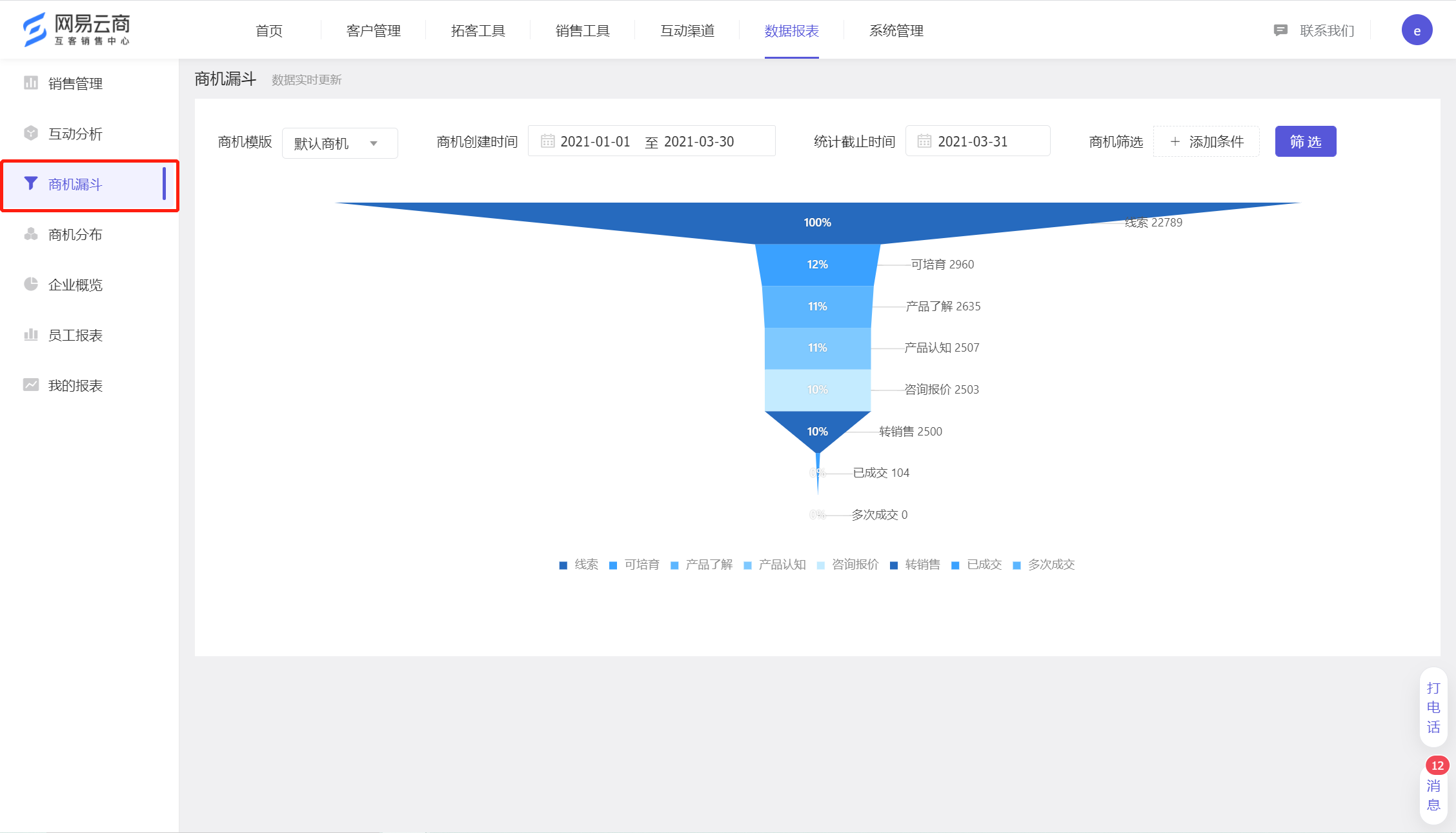Click the 企业概览 pie chart icon
Viewport: 1456px width, 833px height.
[x=30, y=284]
